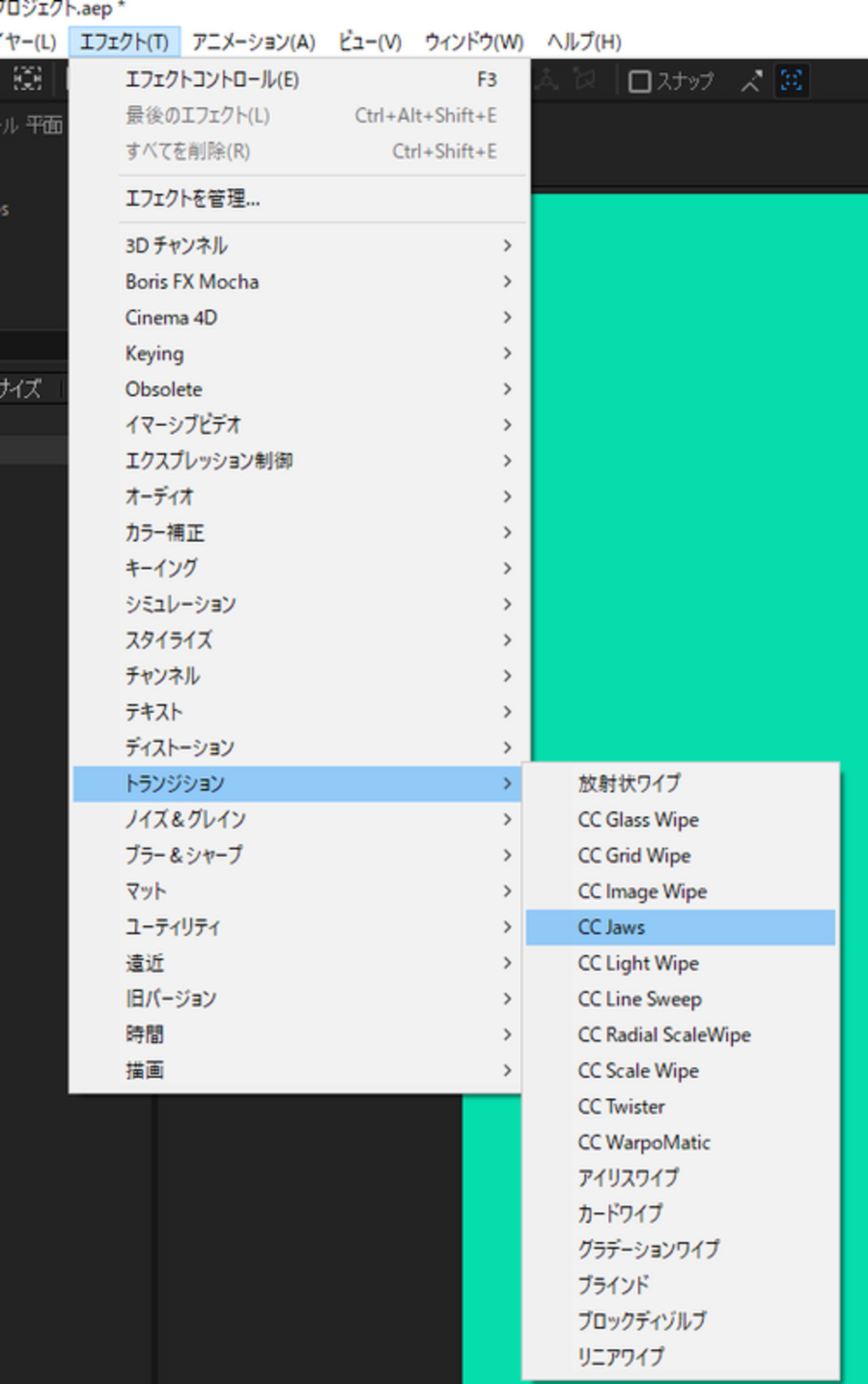Viewport: 868px width, 1384px height.
Task: Expand the Keying submenu arrow
Action: [x=507, y=353]
